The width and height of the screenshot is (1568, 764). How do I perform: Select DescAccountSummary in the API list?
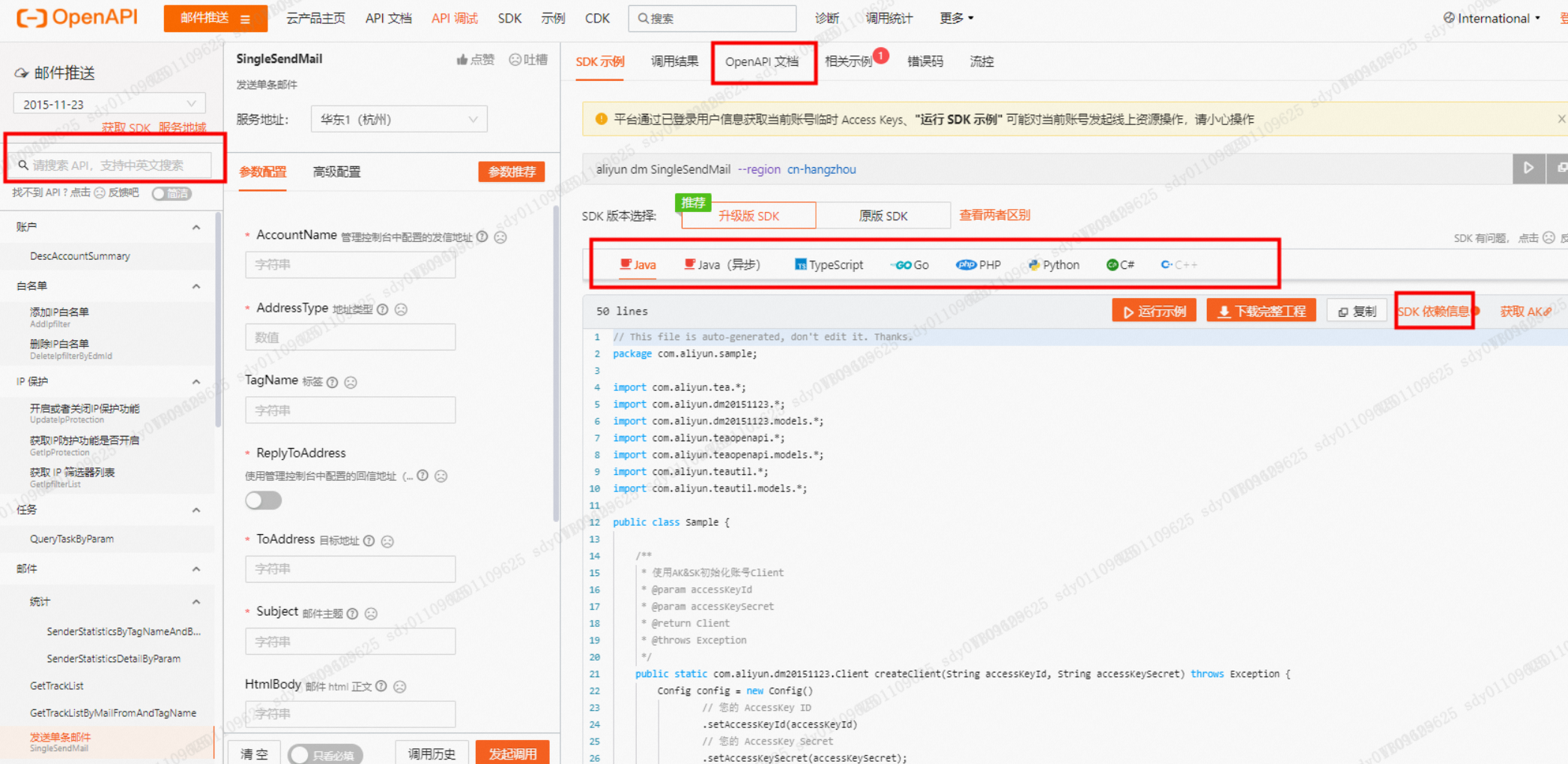click(80, 256)
